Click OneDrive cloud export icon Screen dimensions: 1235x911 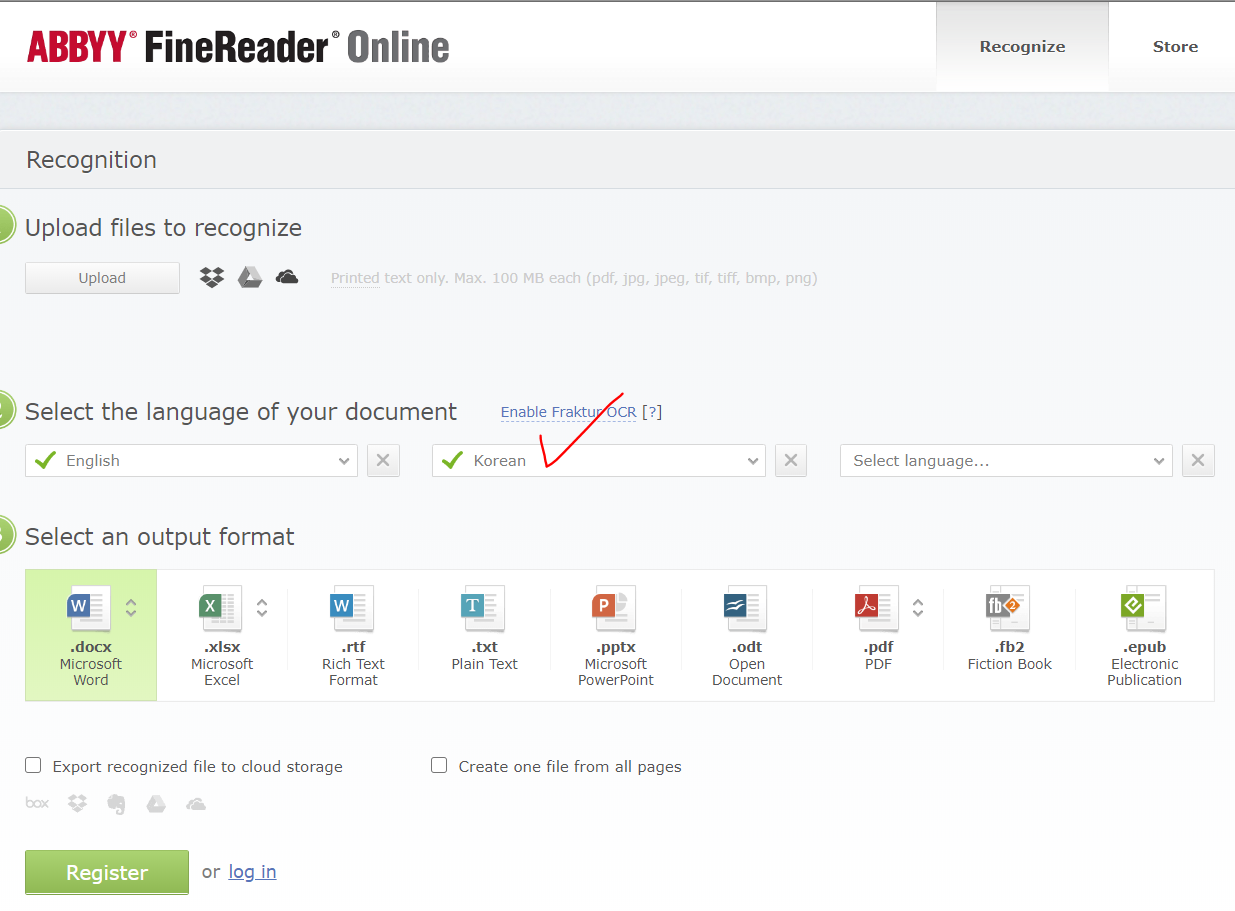[196, 803]
